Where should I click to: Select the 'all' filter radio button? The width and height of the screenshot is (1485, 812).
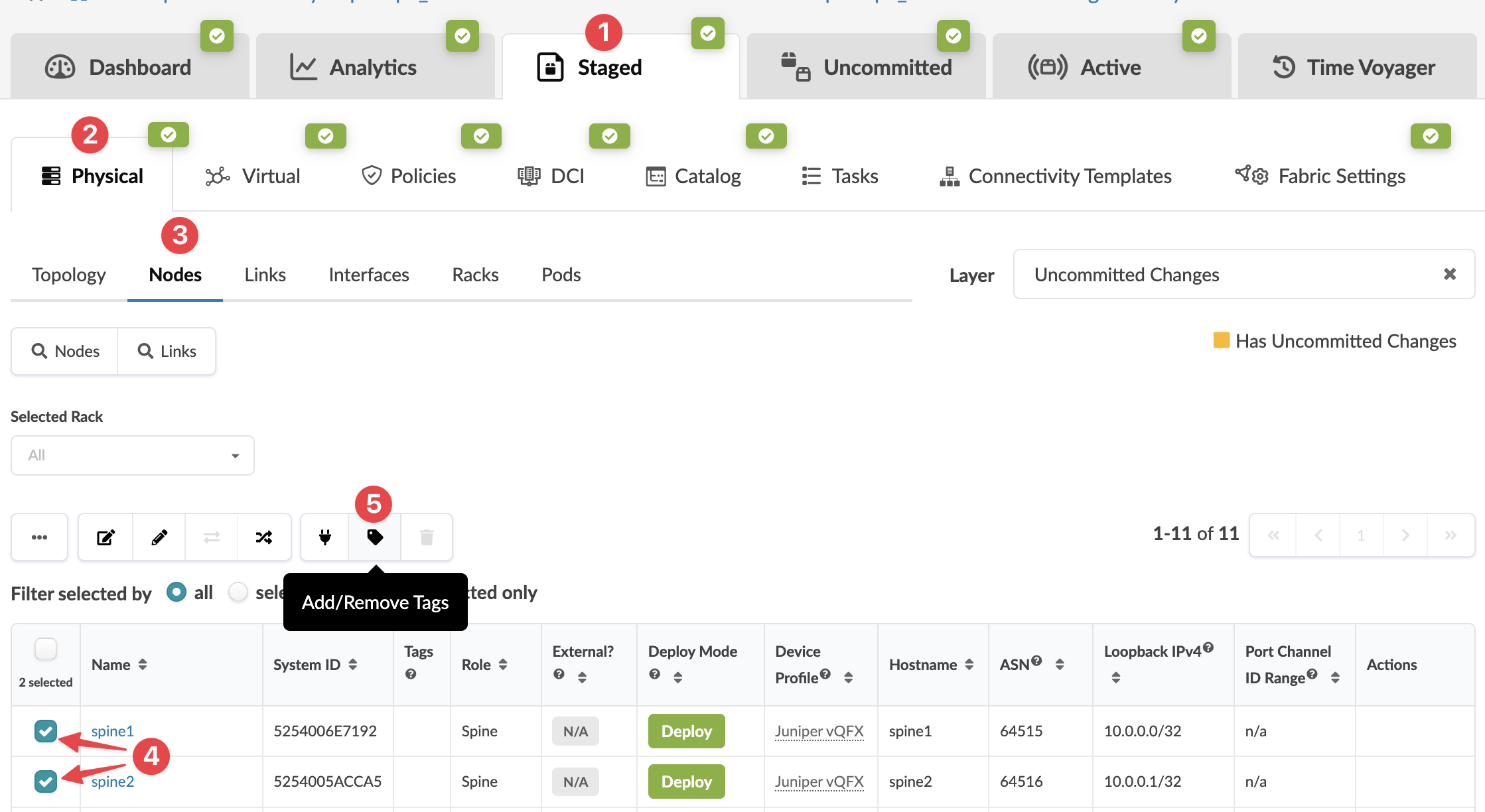click(177, 592)
